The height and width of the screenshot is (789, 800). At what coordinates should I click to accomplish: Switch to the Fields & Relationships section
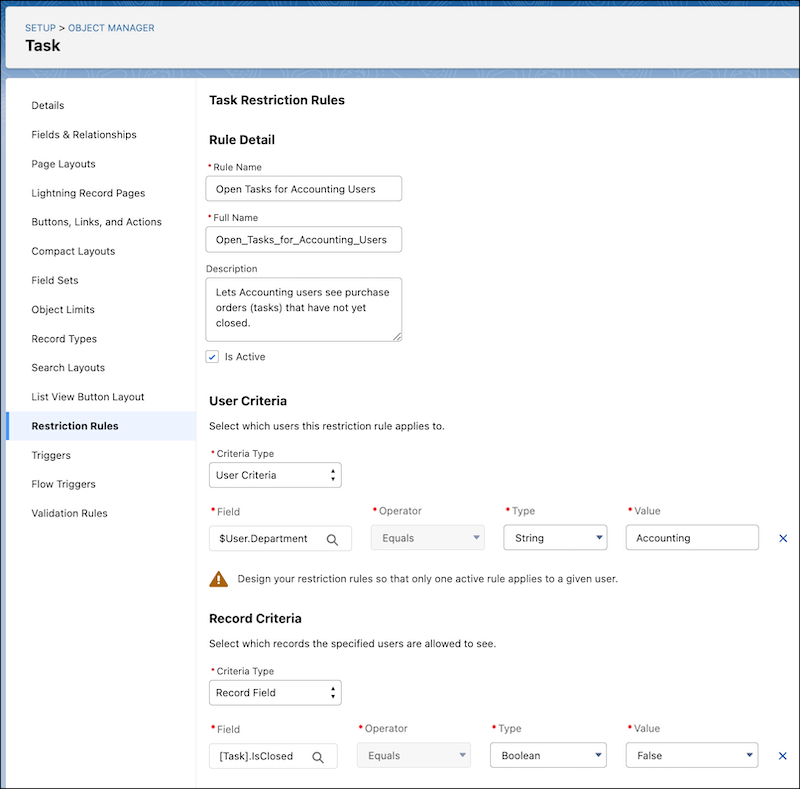tap(86, 134)
